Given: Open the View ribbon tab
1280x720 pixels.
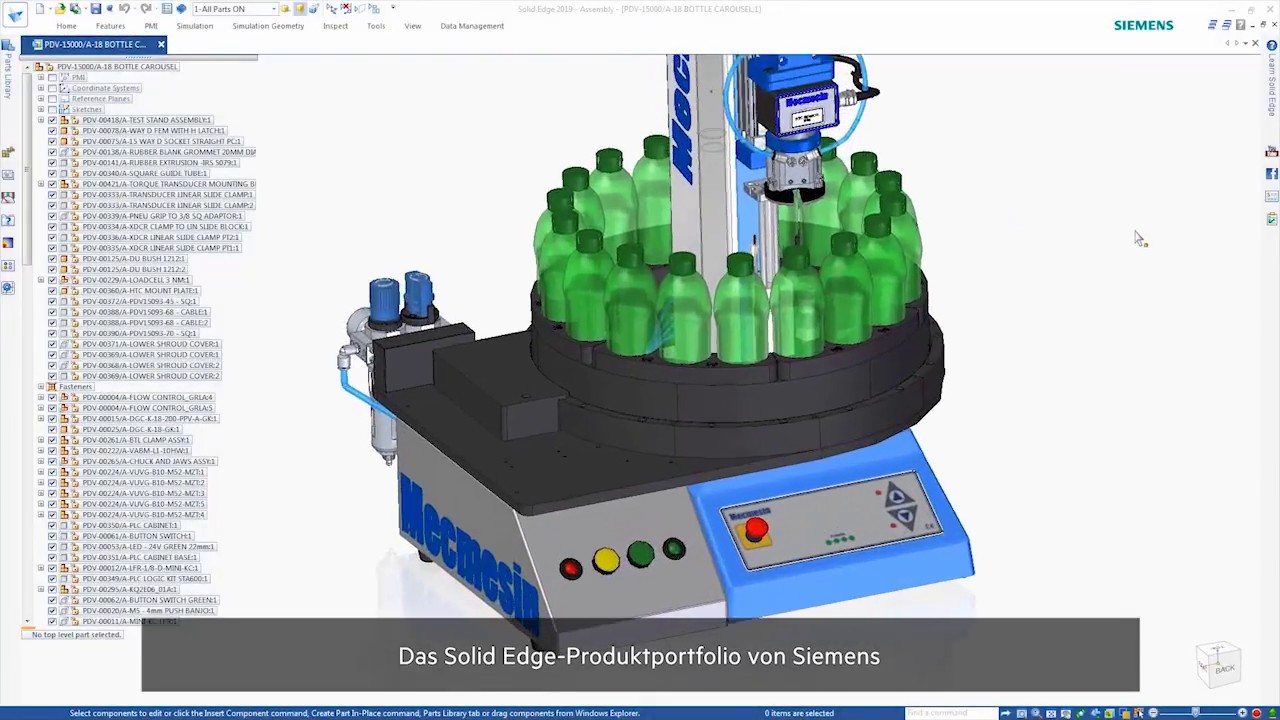Looking at the screenshot, I should click(413, 26).
